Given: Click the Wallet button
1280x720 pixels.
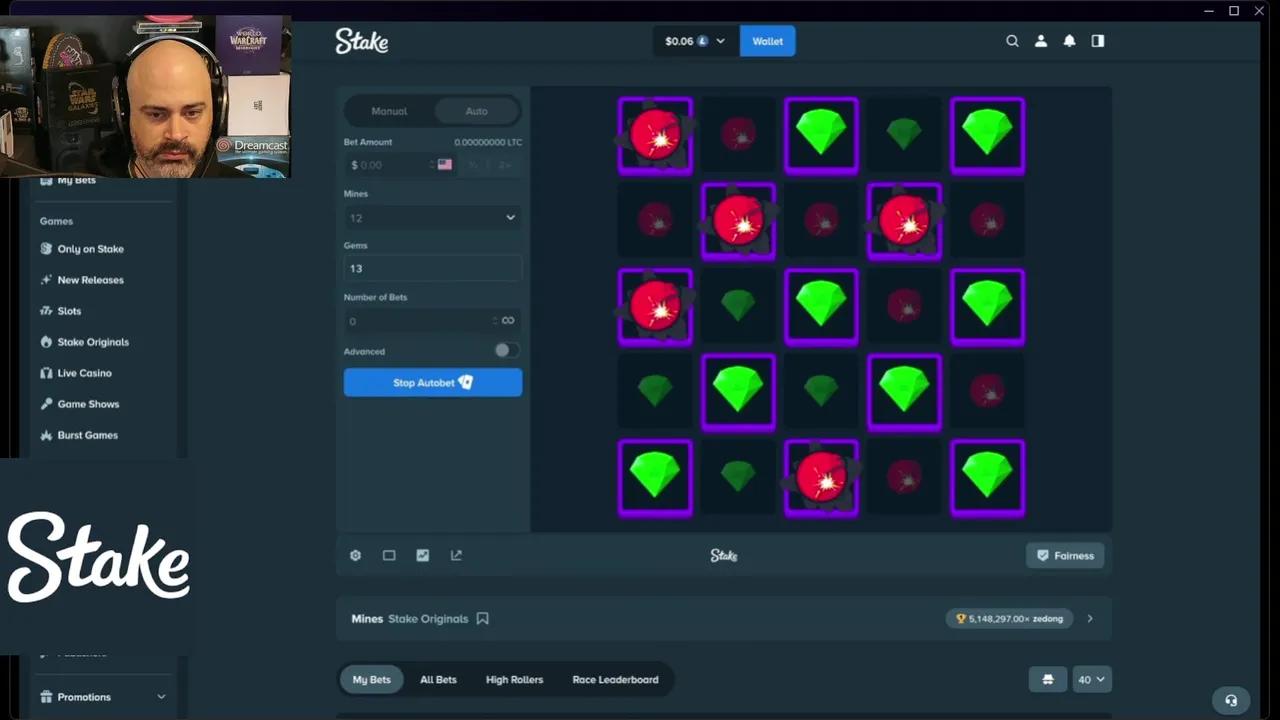Looking at the screenshot, I should [x=767, y=41].
